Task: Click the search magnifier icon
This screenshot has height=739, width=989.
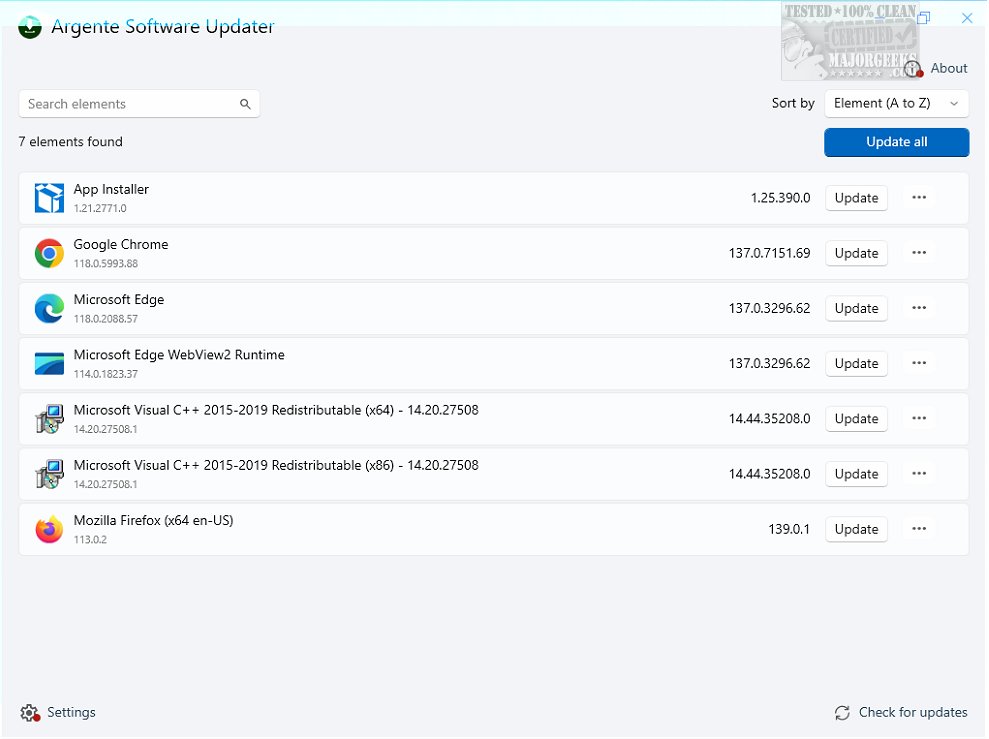Action: pyautogui.click(x=245, y=104)
